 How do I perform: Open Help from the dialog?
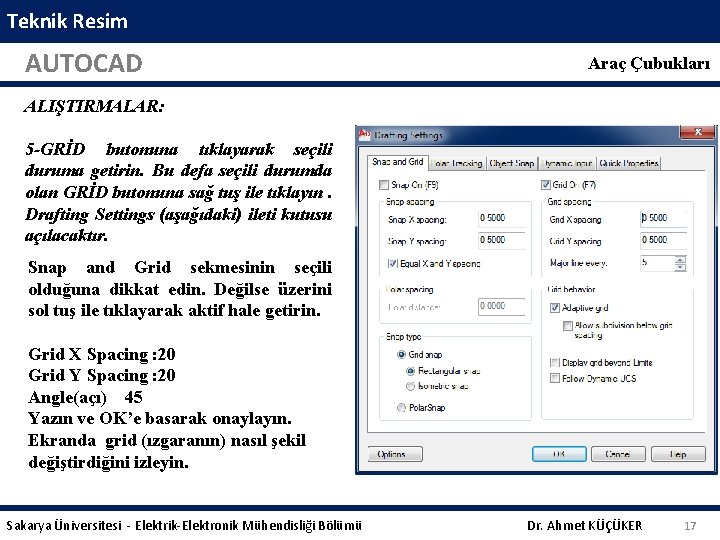pos(678,454)
